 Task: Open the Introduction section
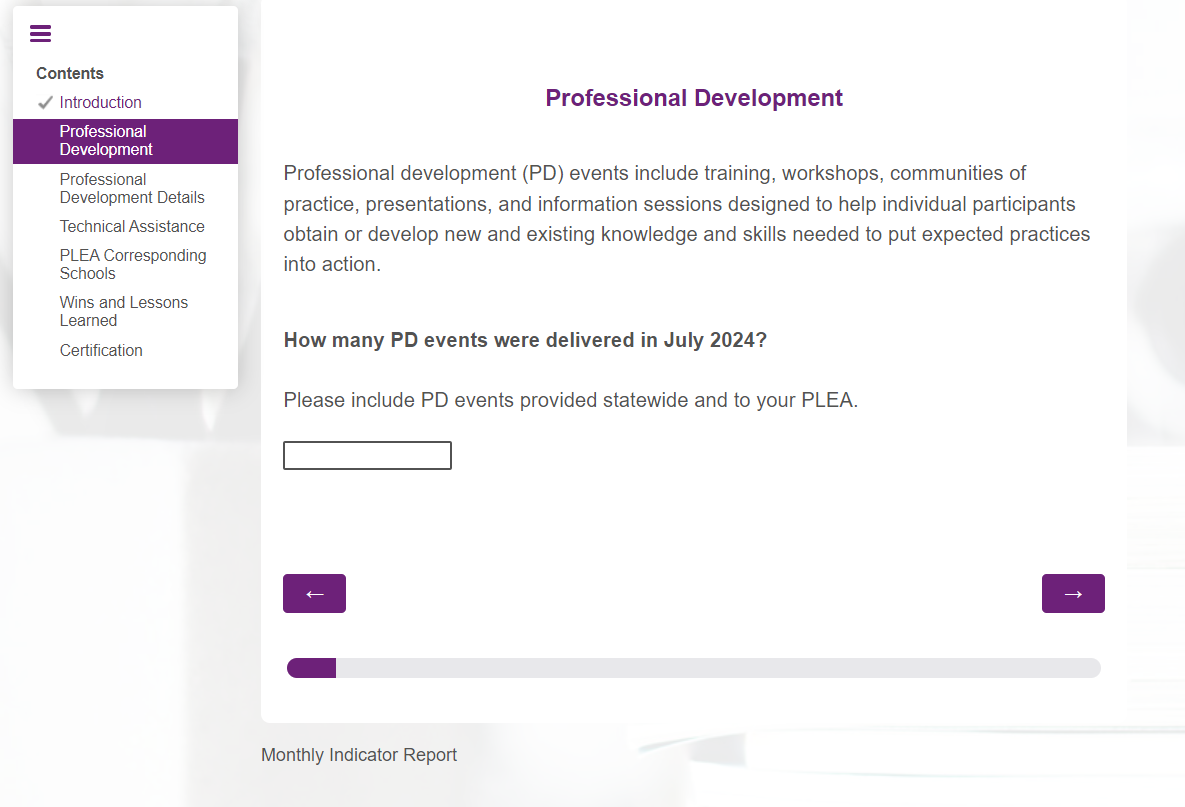100,102
